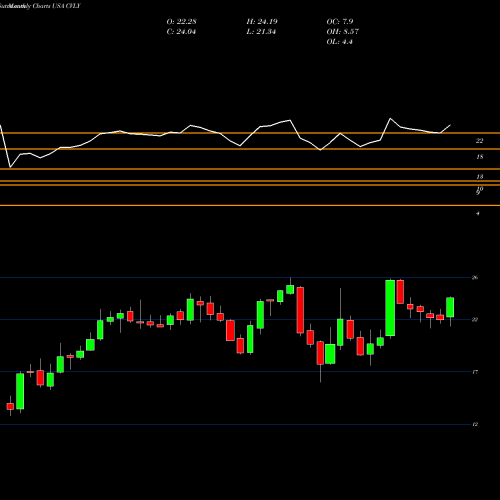Click the 22 label on the candlestick price axis
This screenshot has width=500, height=500.
(x=475, y=320)
